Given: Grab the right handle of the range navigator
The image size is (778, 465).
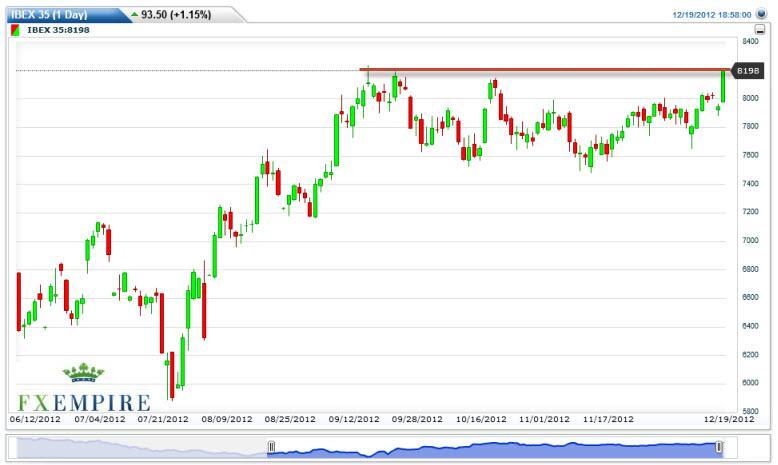Looking at the screenshot, I should [718, 447].
